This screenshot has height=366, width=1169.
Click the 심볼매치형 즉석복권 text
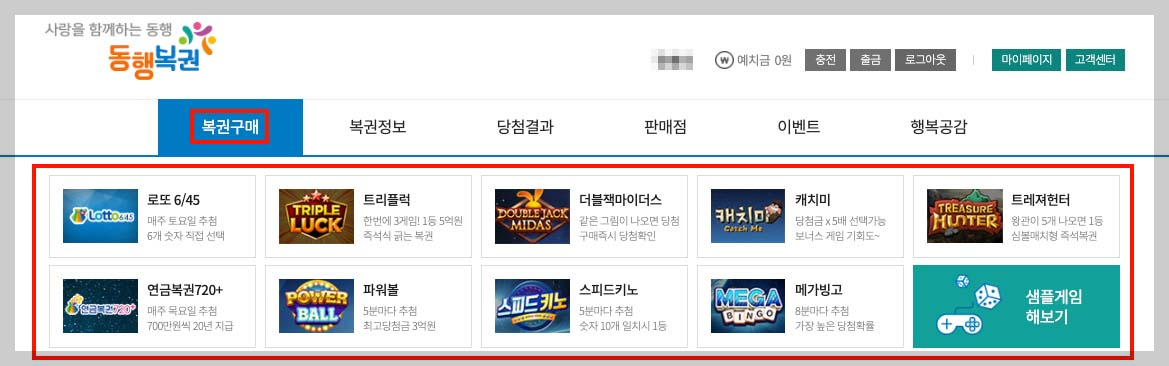(1054, 236)
